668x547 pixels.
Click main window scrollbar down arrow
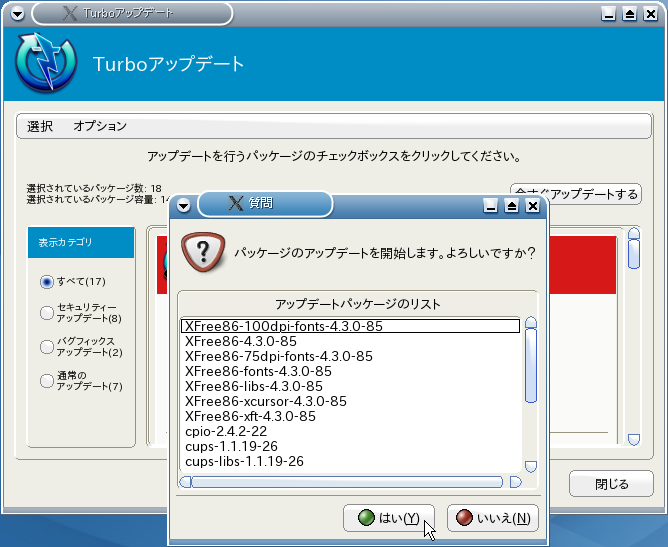click(634, 440)
